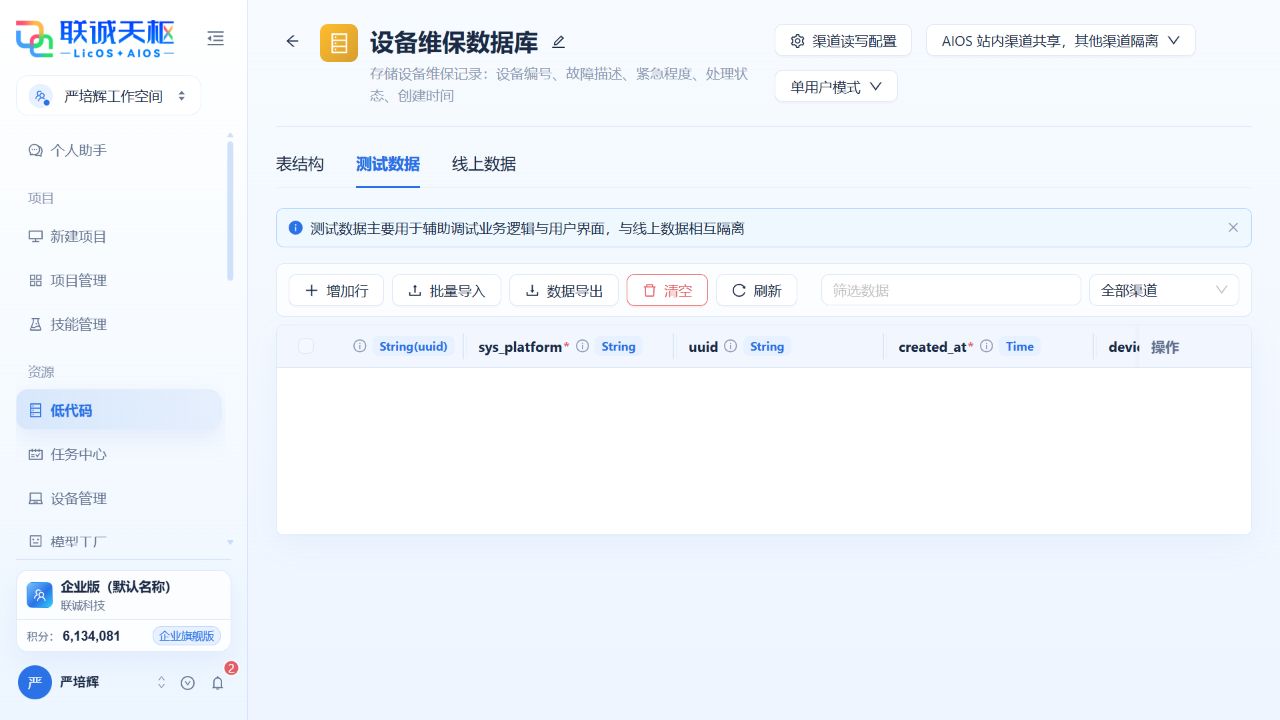Open the AIOS 站内渠道共享 dropdown
This screenshot has height=720, width=1280.
pyautogui.click(x=1061, y=41)
